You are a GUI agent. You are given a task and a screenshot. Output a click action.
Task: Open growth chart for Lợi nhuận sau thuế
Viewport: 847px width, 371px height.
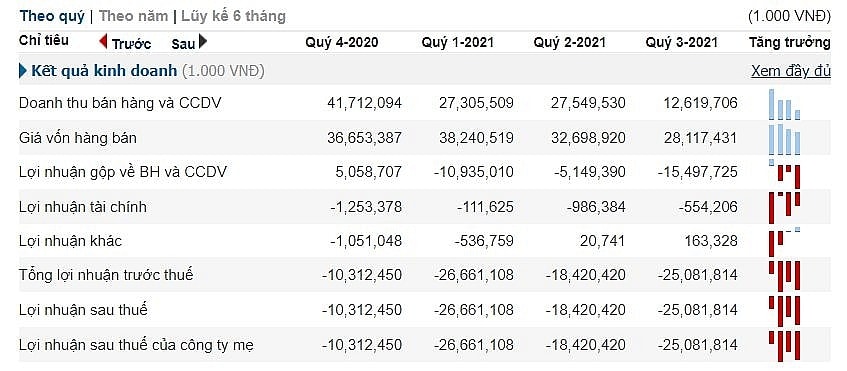[785, 311]
